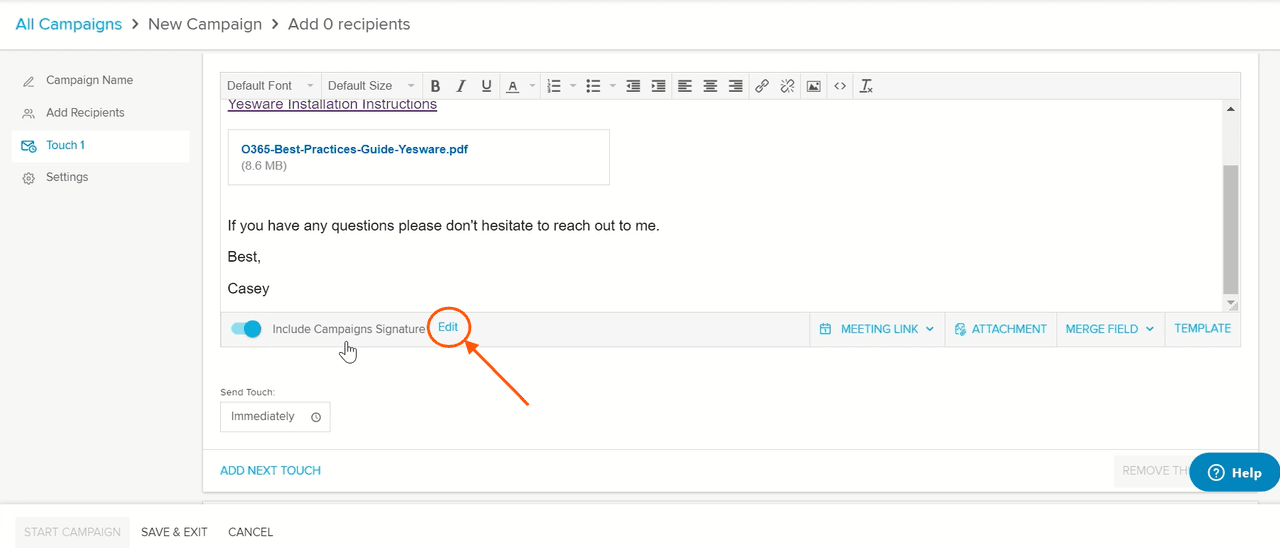Open the Settings sidebar item
This screenshot has width=1280, height=548.
67,177
